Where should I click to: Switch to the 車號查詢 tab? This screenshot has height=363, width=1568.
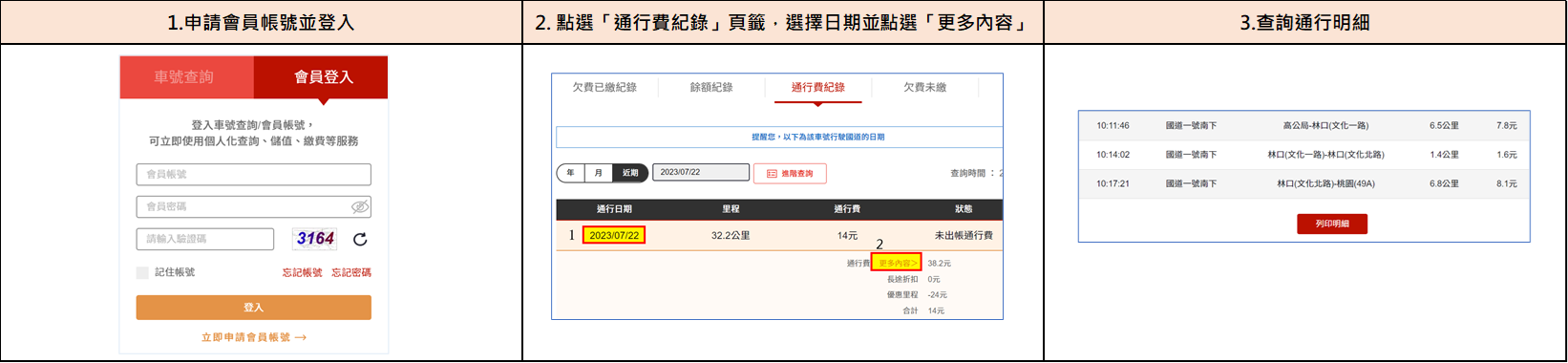(186, 77)
